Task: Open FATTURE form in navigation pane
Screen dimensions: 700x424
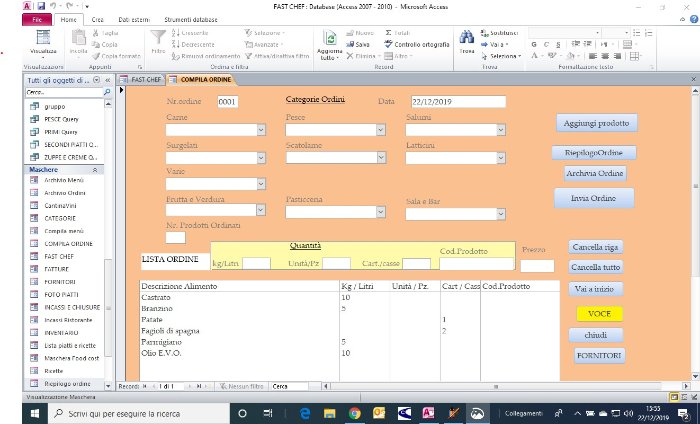Action: coord(57,269)
